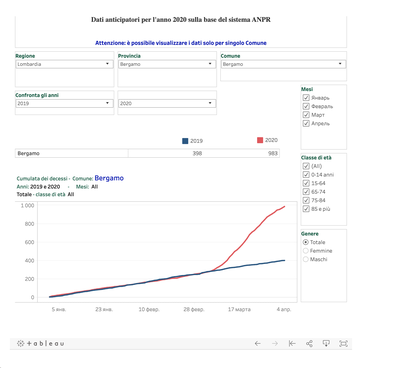Revert view with the reset icon
This screenshot has width=400, height=368.
(292, 343)
